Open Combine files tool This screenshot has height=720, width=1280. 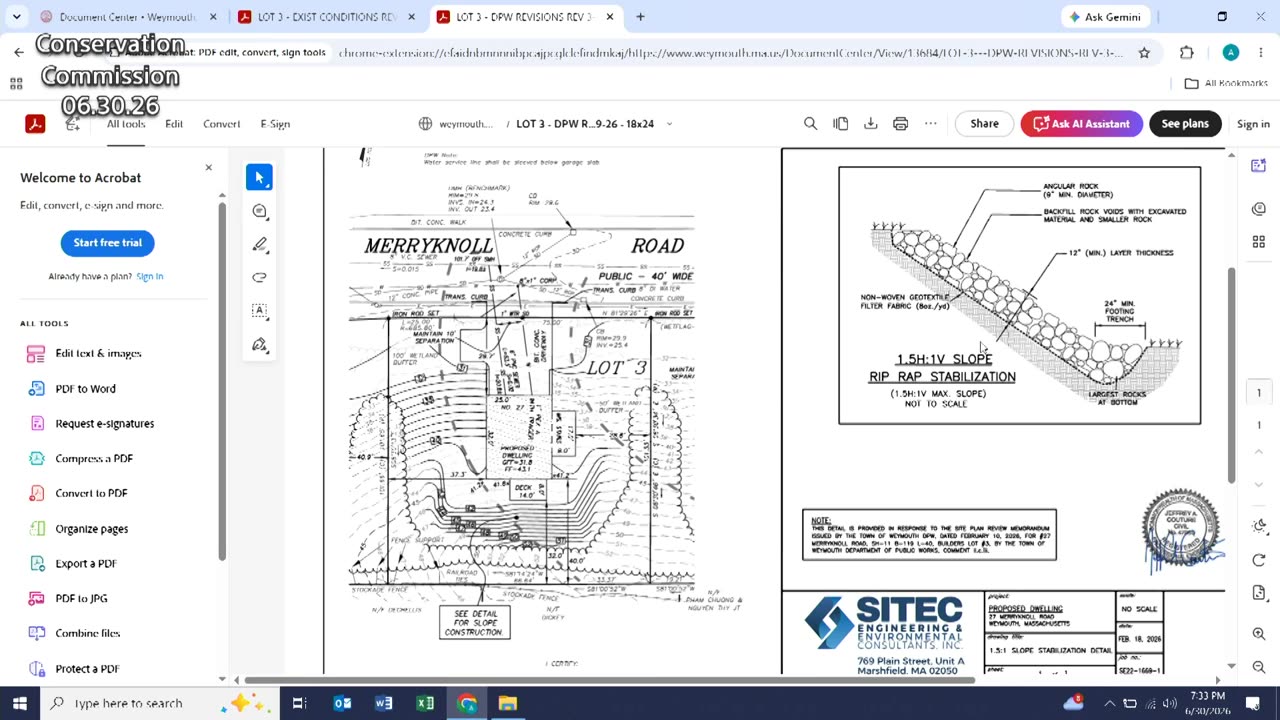(x=87, y=633)
